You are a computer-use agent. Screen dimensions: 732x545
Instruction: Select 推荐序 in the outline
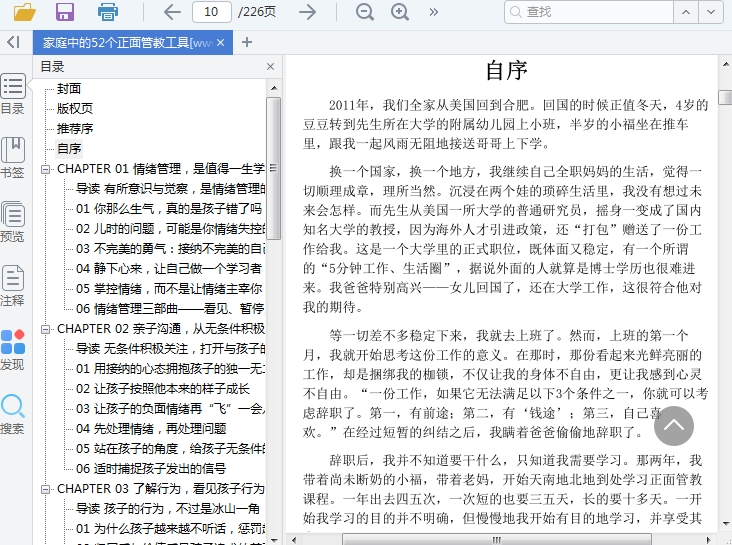(x=75, y=129)
